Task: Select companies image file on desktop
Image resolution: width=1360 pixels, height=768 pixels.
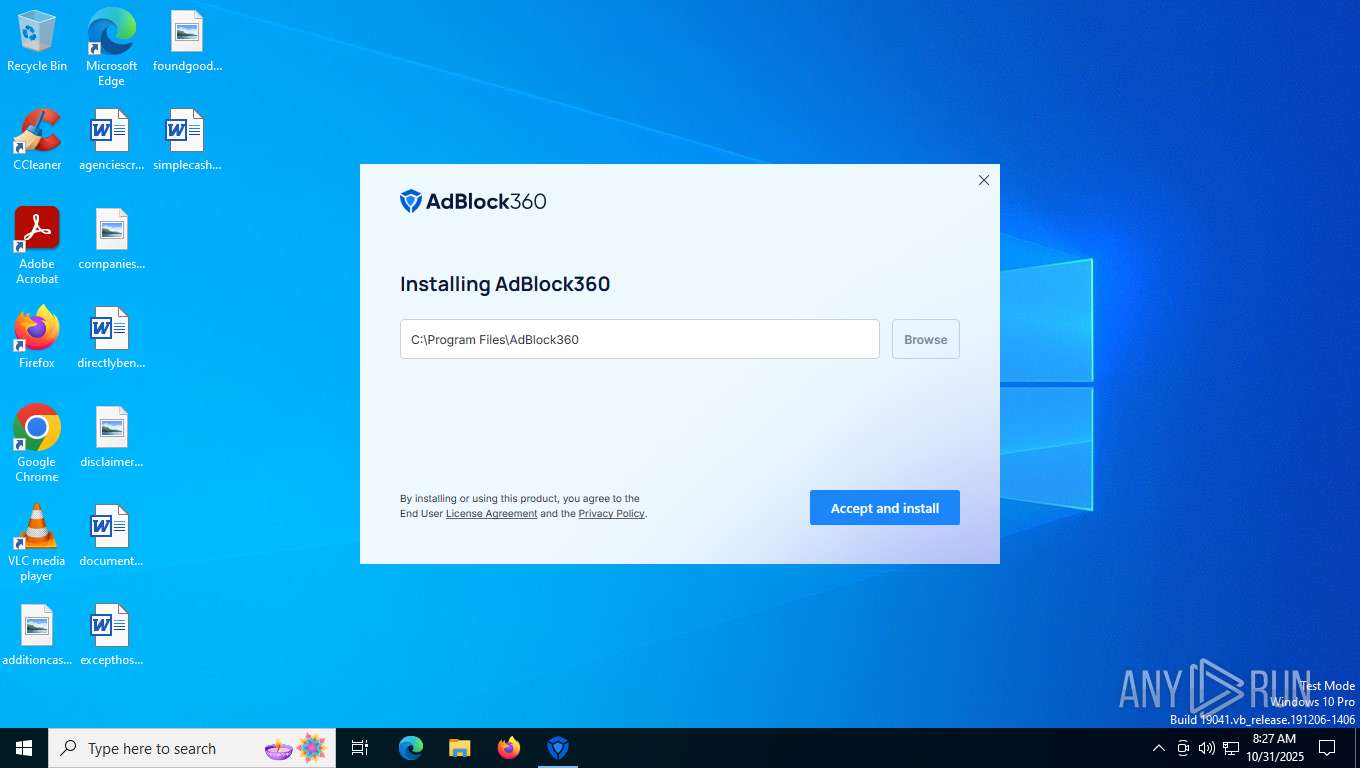Action: click(111, 239)
